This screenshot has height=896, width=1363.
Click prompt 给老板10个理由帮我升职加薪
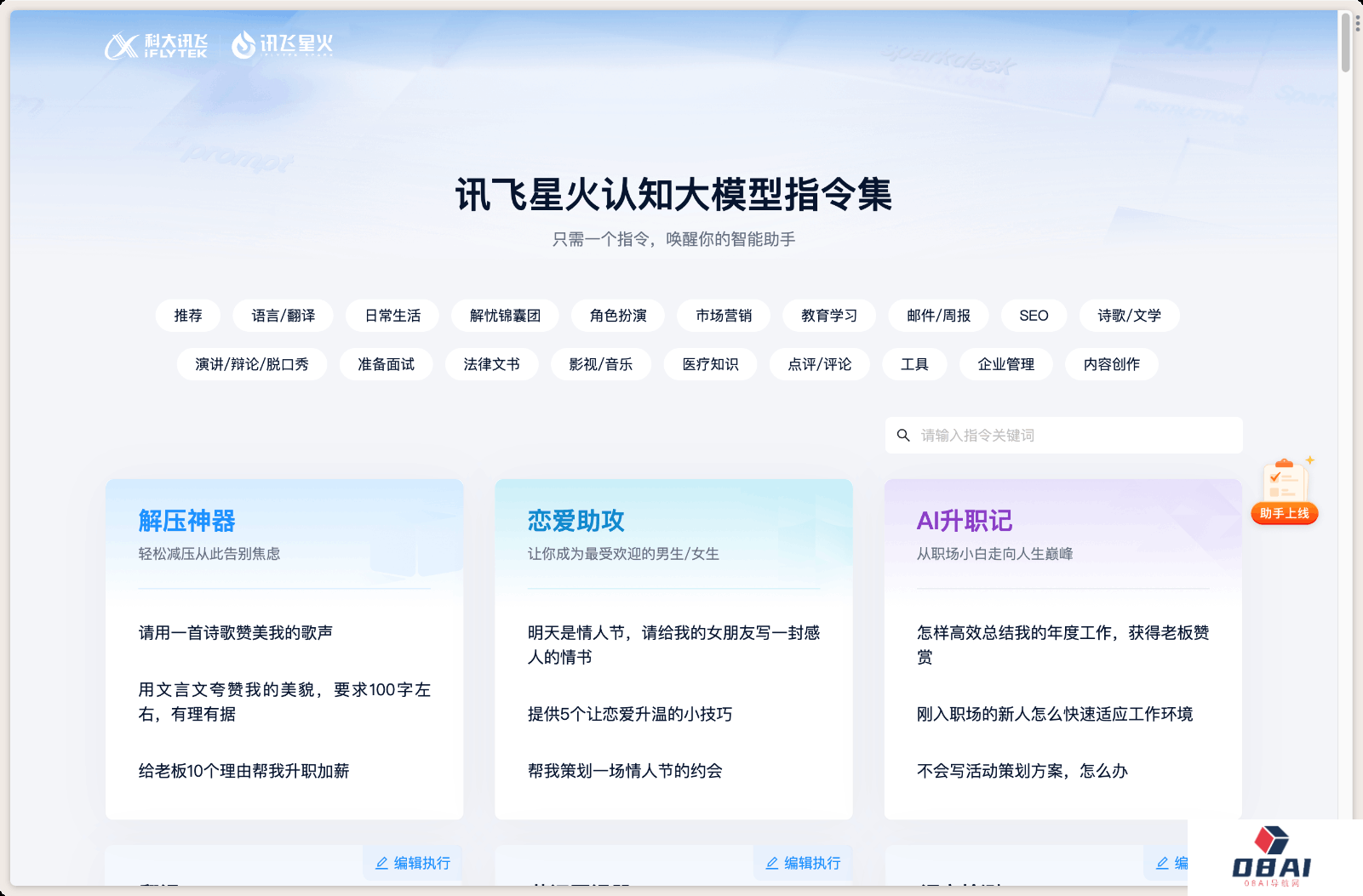pyautogui.click(x=244, y=771)
